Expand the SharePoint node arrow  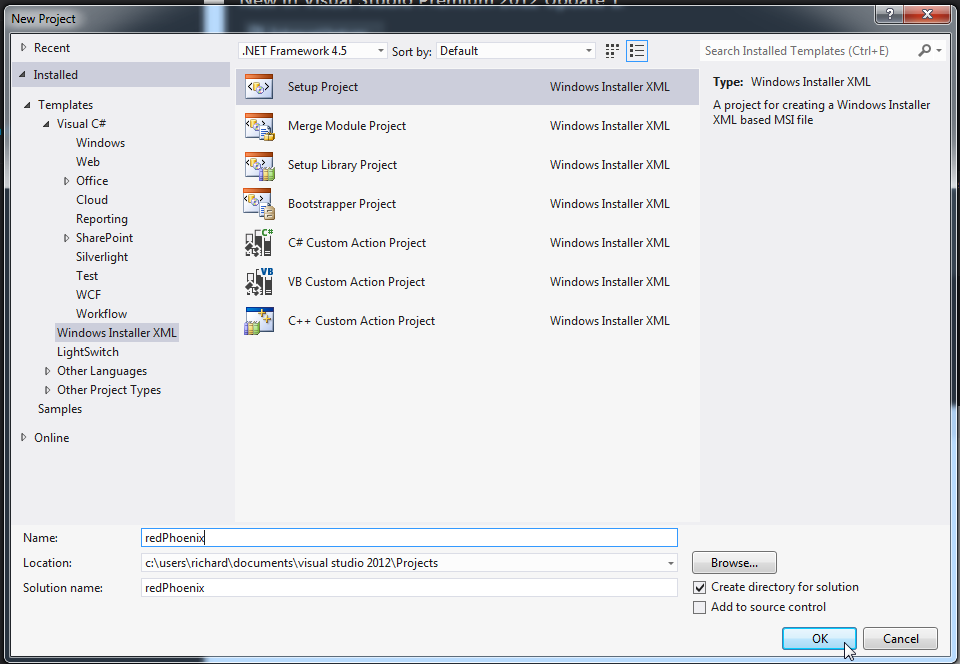pos(66,238)
